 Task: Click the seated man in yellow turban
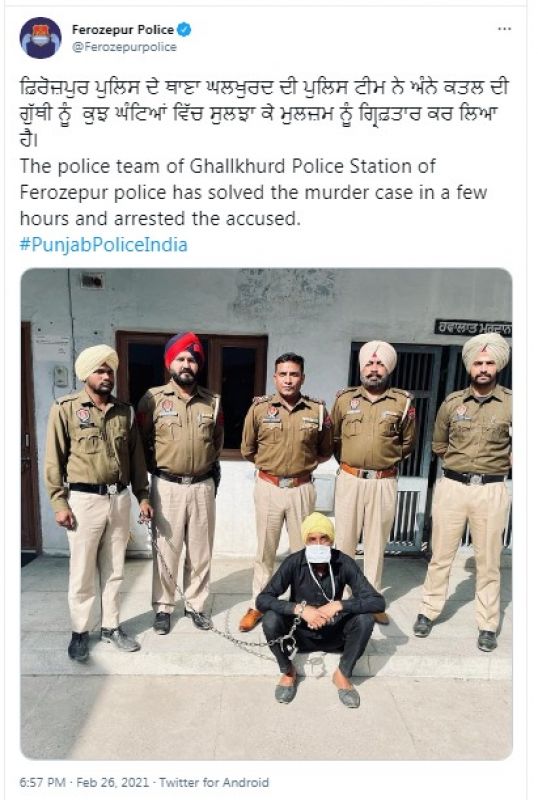pos(319,607)
